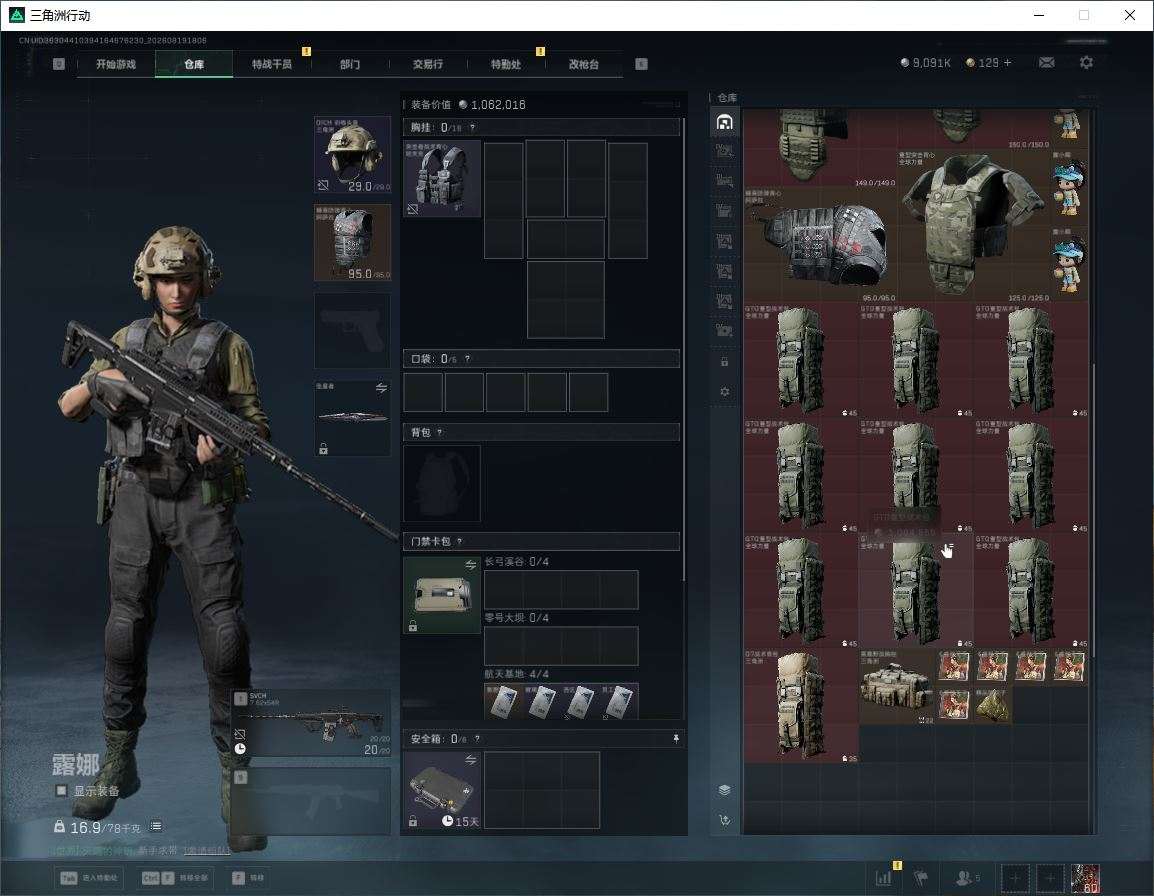Select the equipped helmet slot showing 29.0
The image size is (1154, 896).
[353, 154]
